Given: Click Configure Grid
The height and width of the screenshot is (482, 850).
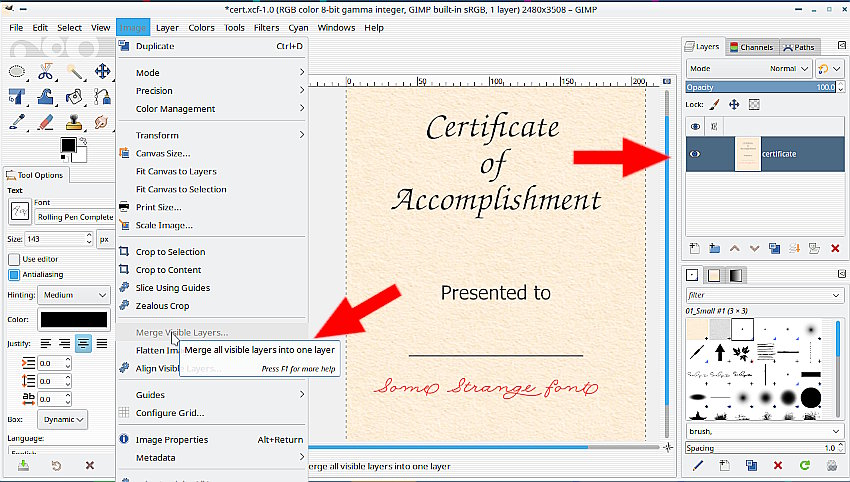Looking at the screenshot, I should (x=212, y=413).
